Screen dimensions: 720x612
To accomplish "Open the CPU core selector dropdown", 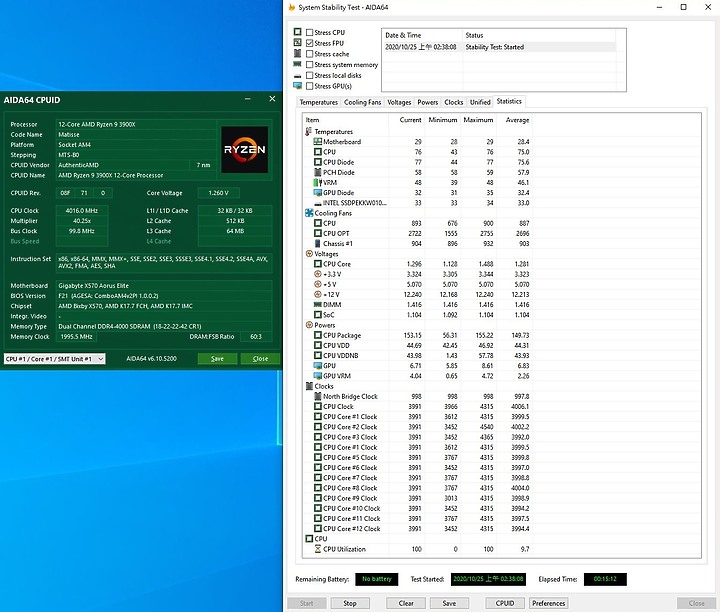I will pyautogui.click(x=54, y=359).
